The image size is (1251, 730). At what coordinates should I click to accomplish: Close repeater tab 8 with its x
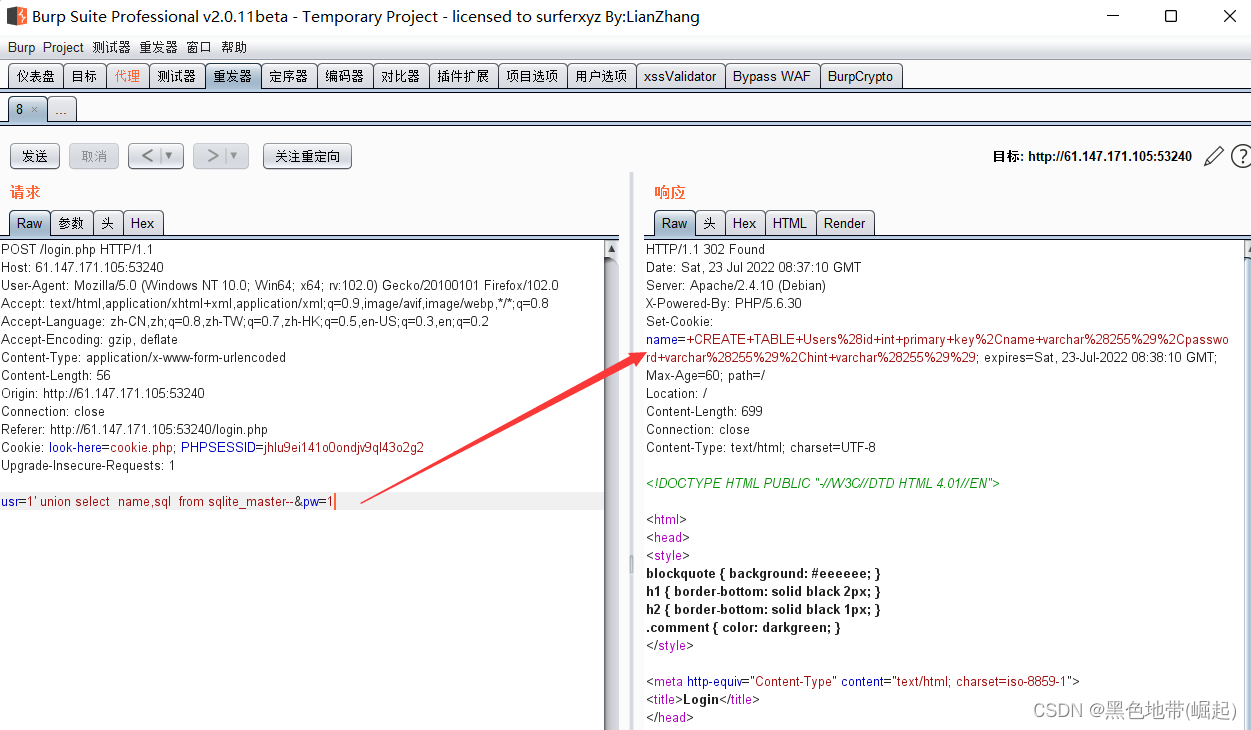(x=34, y=110)
